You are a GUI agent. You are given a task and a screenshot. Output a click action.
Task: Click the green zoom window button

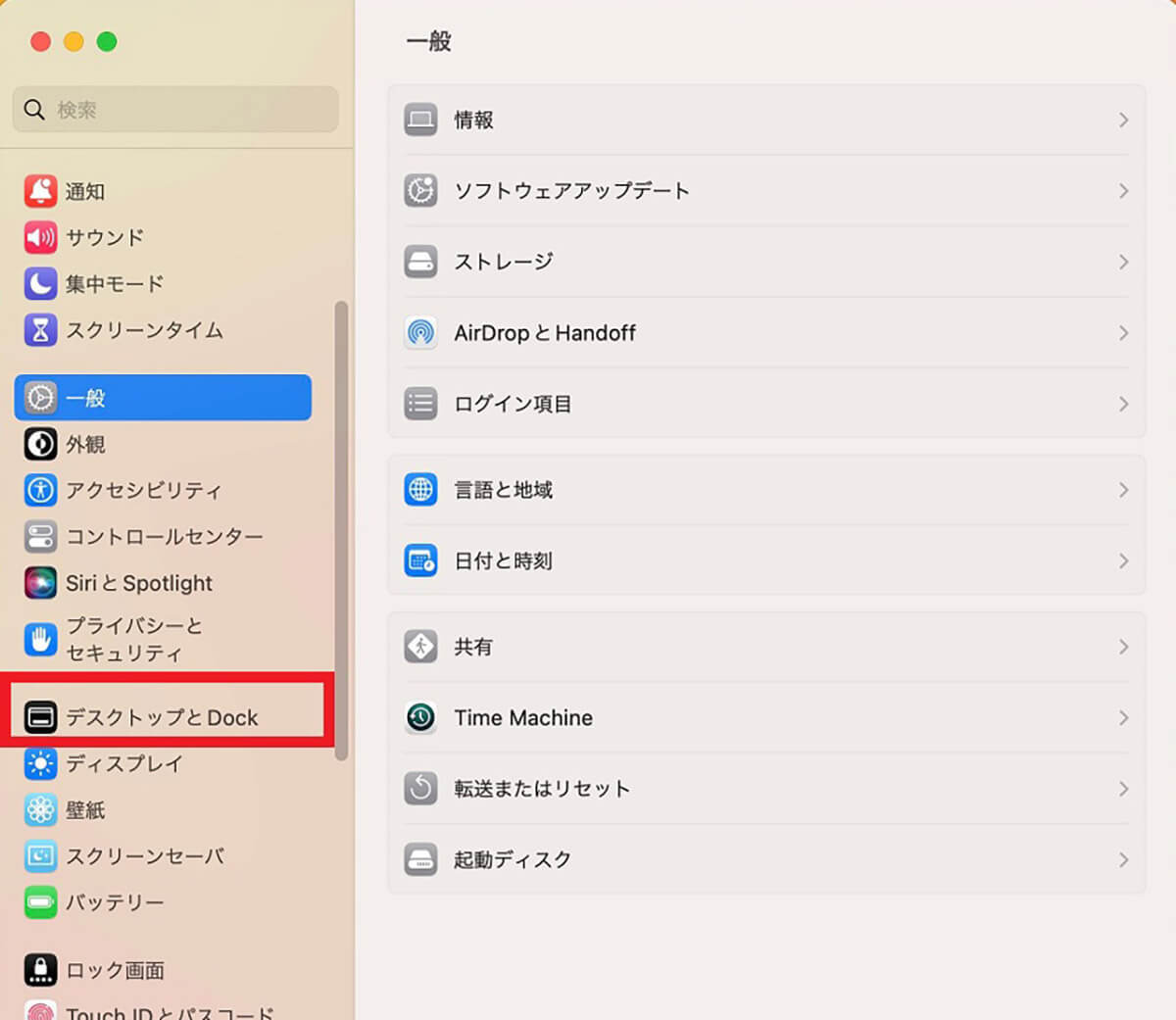[x=107, y=41]
